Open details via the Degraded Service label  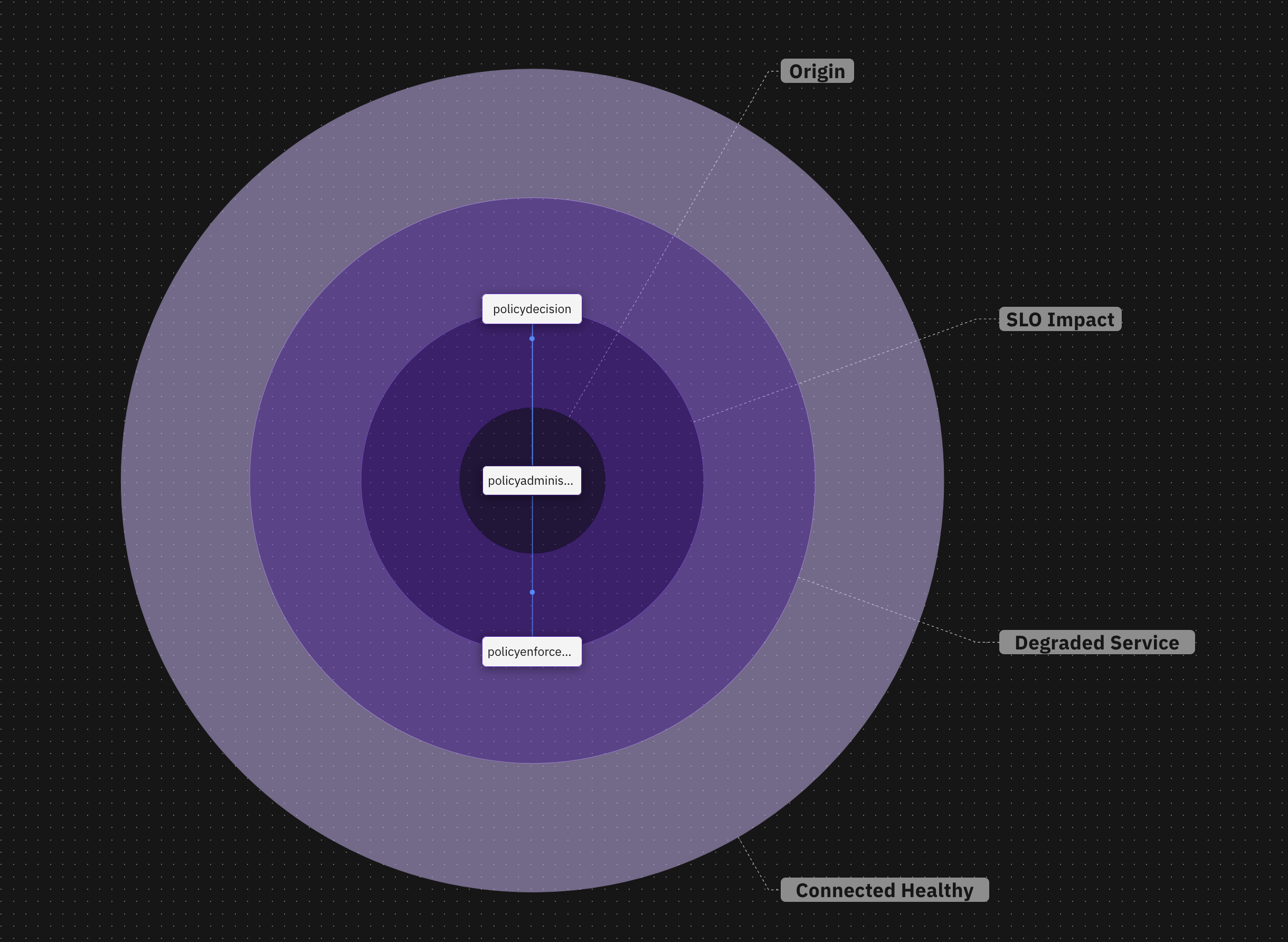coord(1096,643)
